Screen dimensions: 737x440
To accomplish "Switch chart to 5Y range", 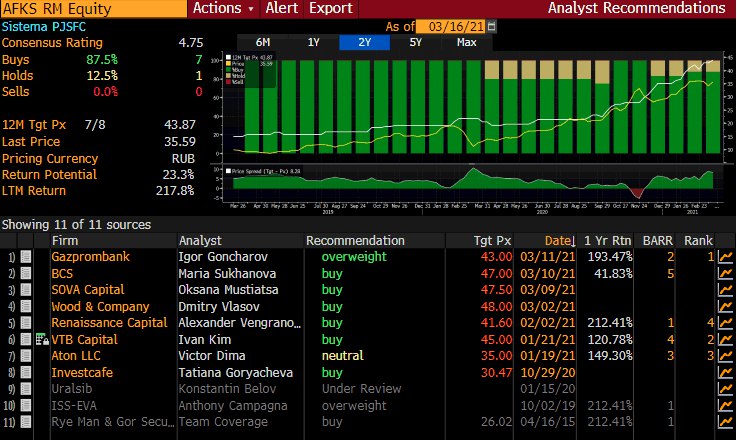I will (x=416, y=42).
